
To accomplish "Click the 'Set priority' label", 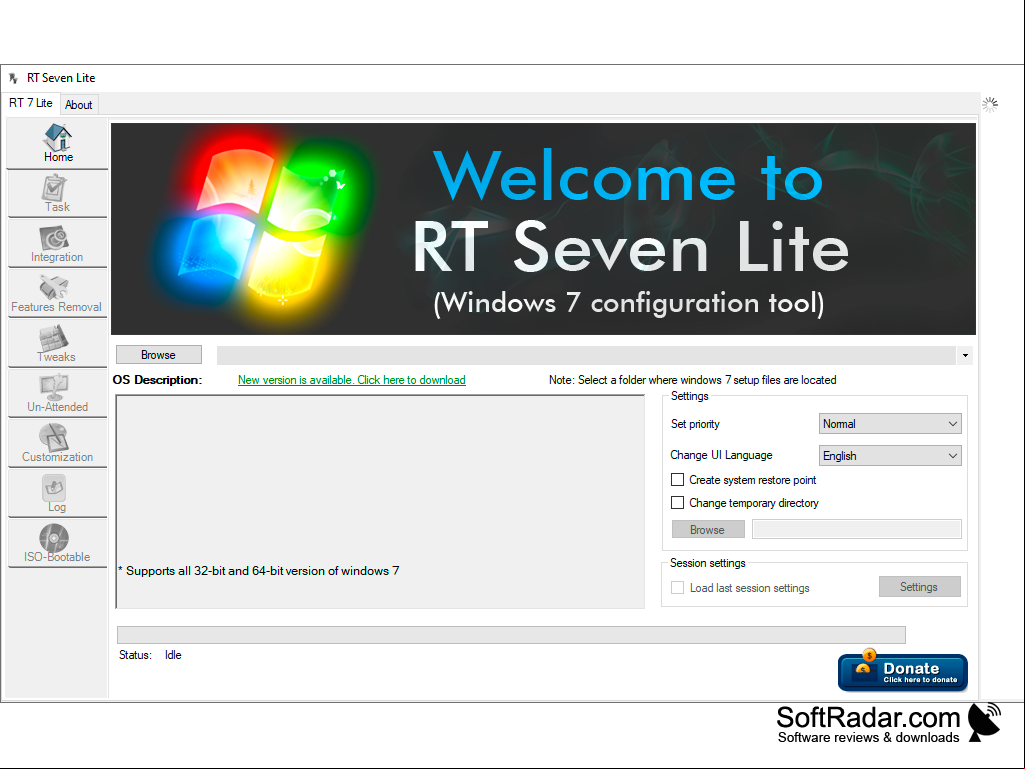I will click(x=695, y=424).
